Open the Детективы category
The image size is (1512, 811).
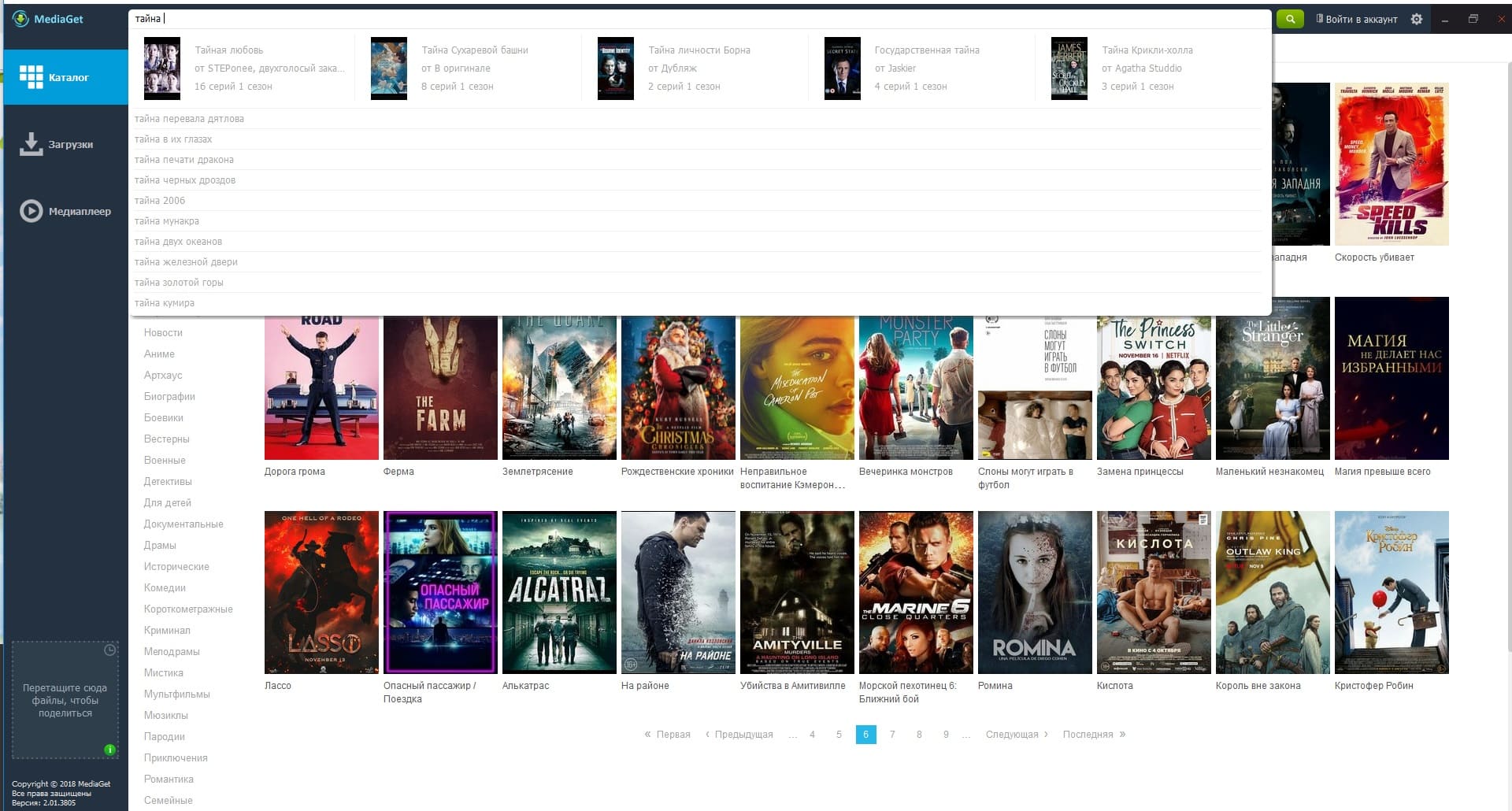[x=168, y=482]
